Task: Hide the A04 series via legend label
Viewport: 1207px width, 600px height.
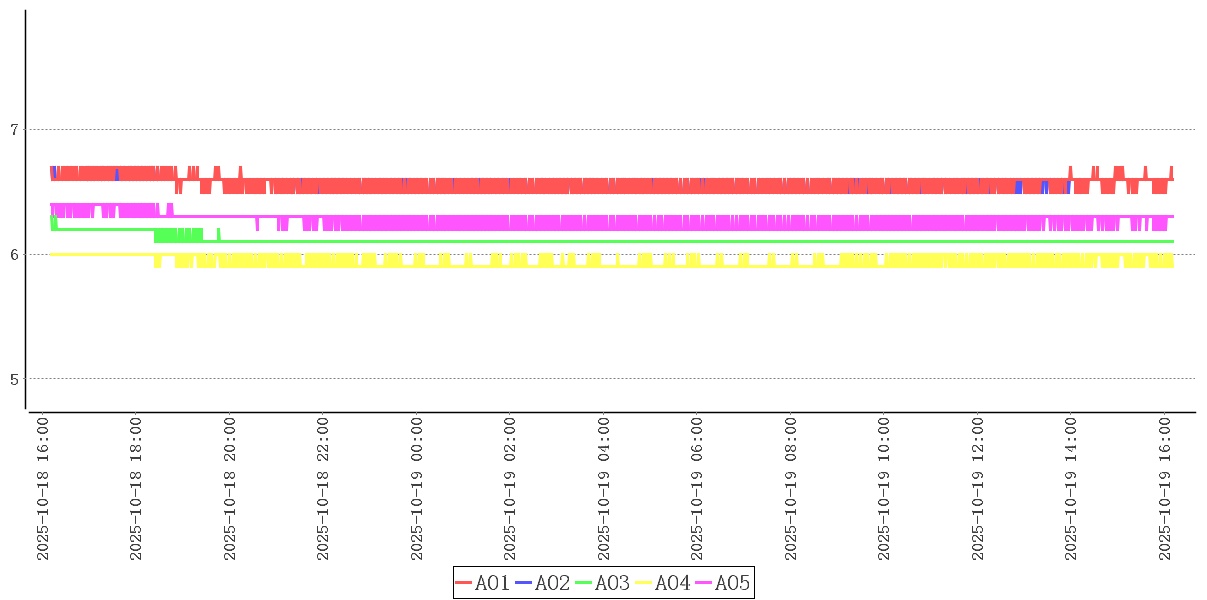Action: tap(672, 583)
